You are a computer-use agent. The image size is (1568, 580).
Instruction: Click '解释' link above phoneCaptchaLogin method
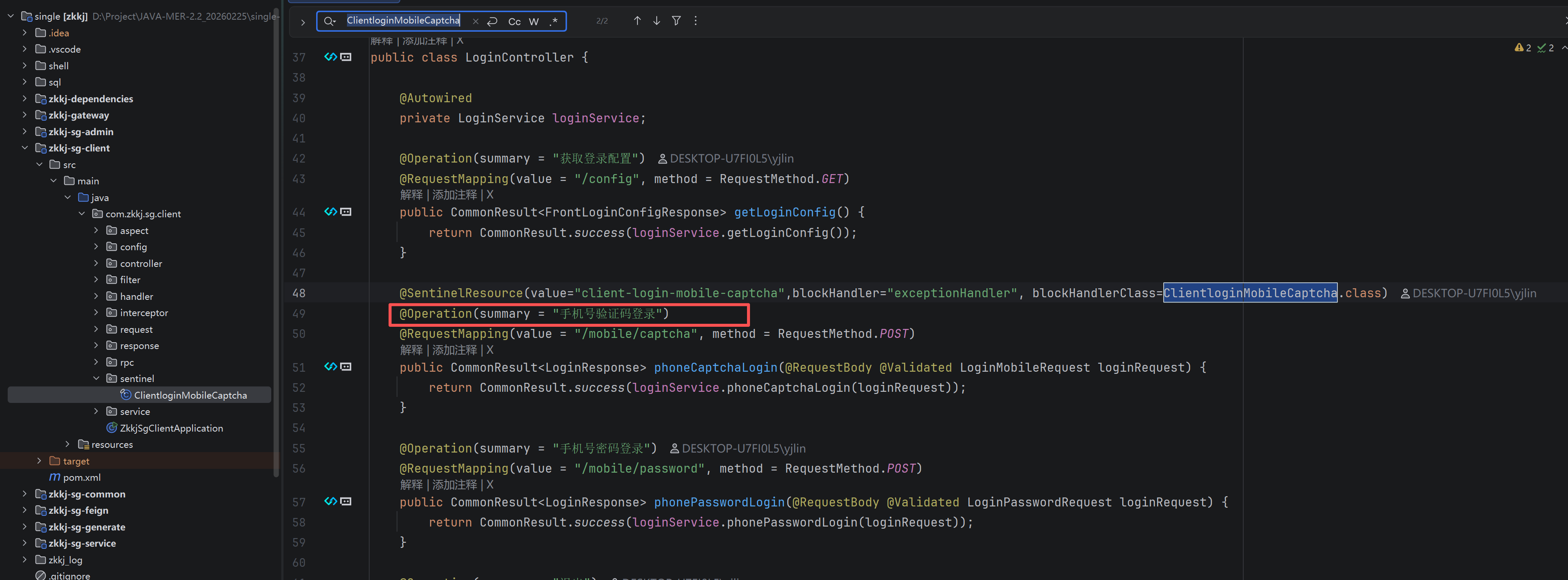click(x=411, y=351)
